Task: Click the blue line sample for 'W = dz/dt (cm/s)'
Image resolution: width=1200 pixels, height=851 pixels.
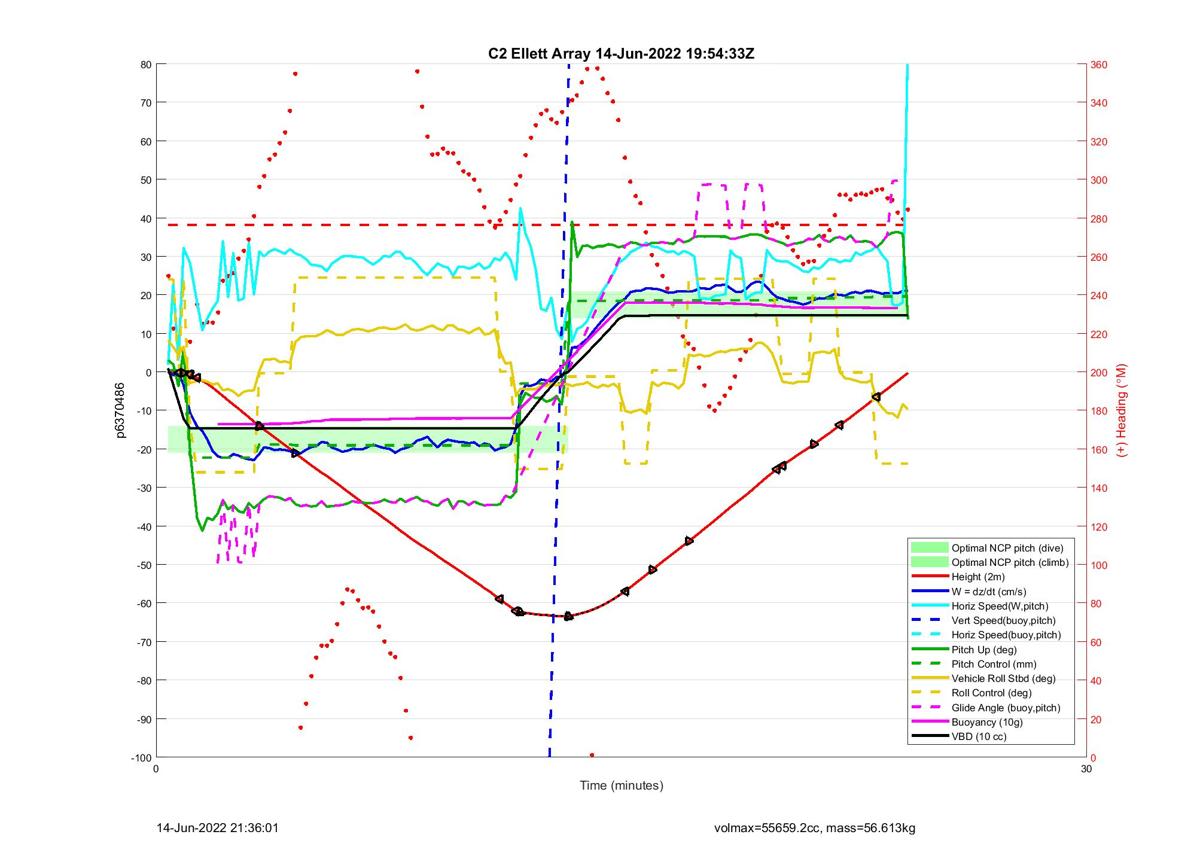Action: 930,591
